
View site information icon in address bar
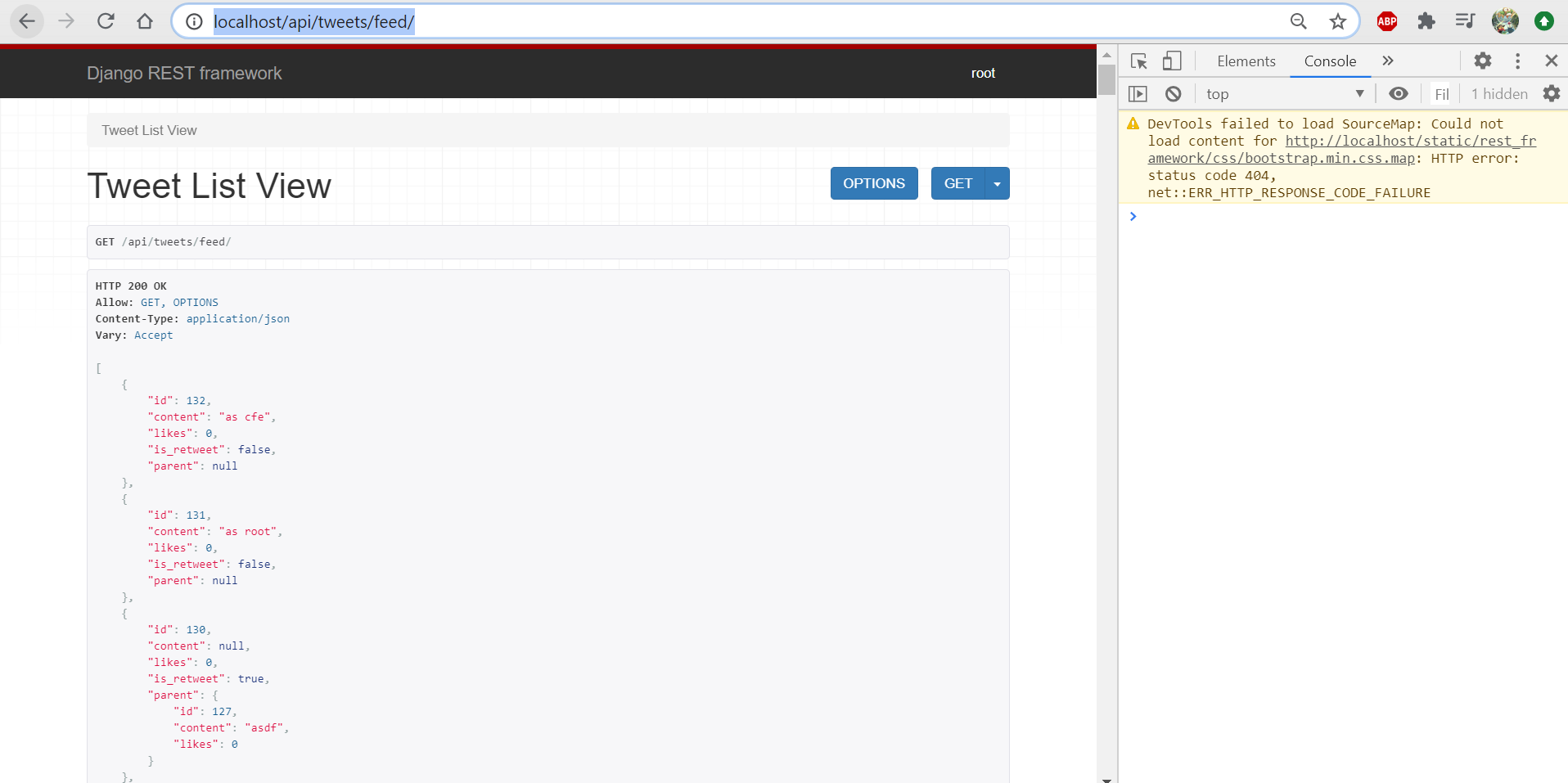[x=194, y=21]
